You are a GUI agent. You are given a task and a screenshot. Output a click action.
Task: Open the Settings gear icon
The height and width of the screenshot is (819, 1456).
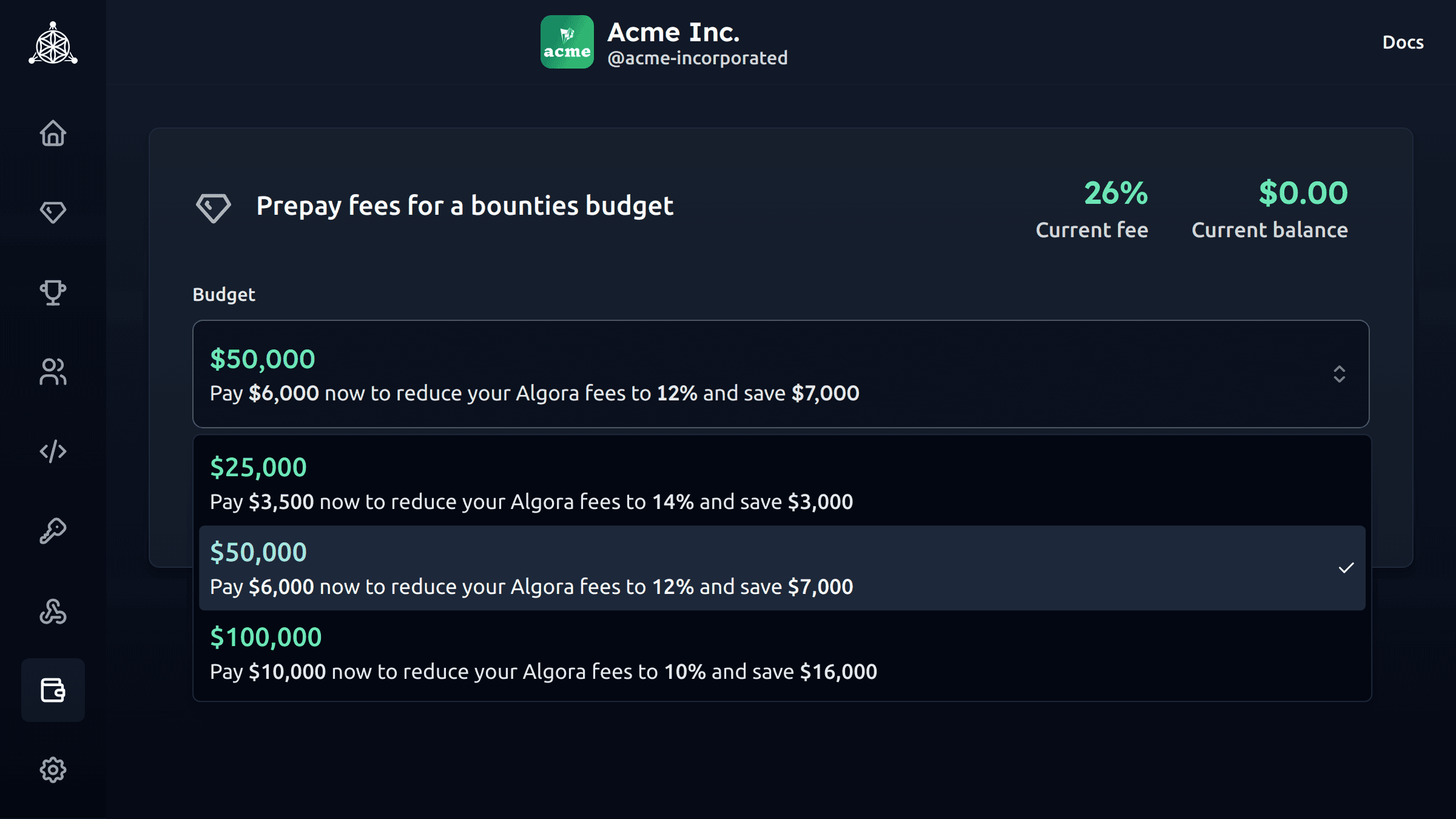[53, 770]
